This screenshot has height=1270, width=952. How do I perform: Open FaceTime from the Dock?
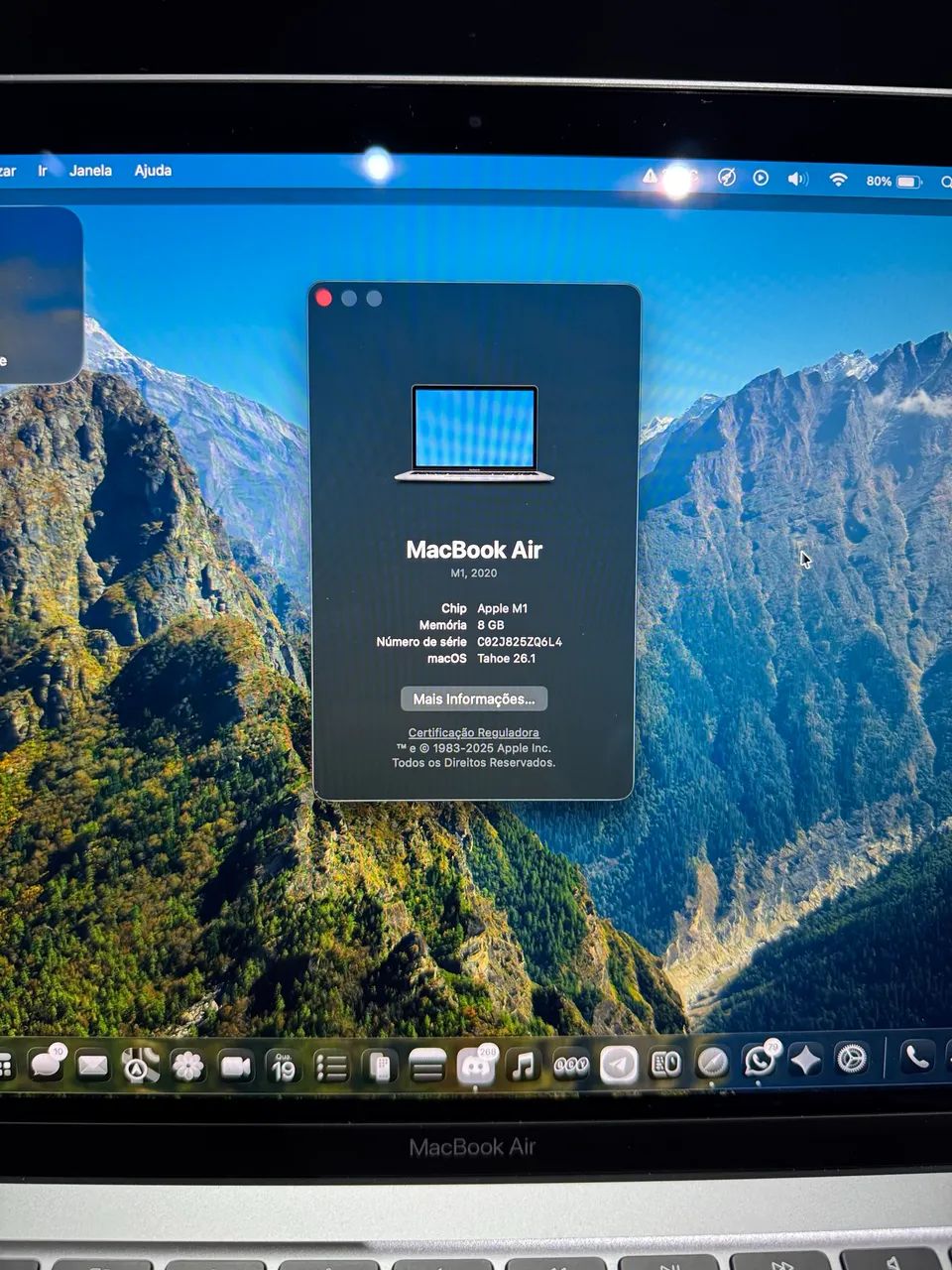click(x=235, y=1065)
